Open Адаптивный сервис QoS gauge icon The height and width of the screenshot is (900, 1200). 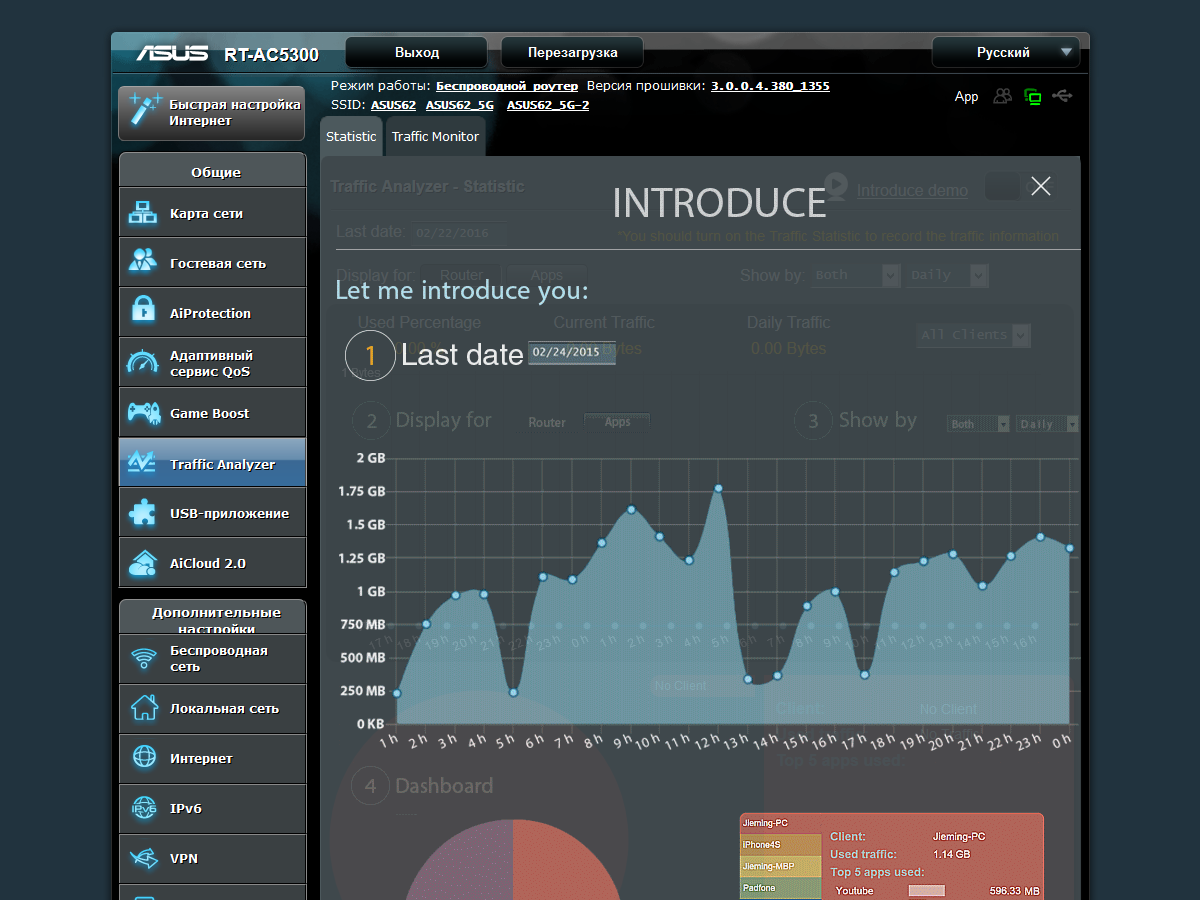click(143, 363)
